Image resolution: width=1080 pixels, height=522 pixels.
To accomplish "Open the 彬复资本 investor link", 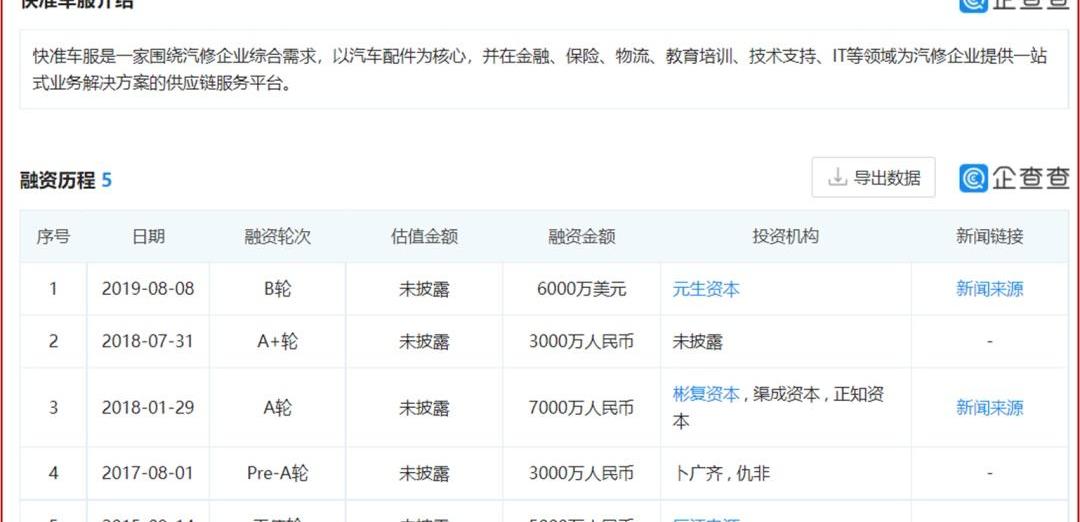I will 706,395.
